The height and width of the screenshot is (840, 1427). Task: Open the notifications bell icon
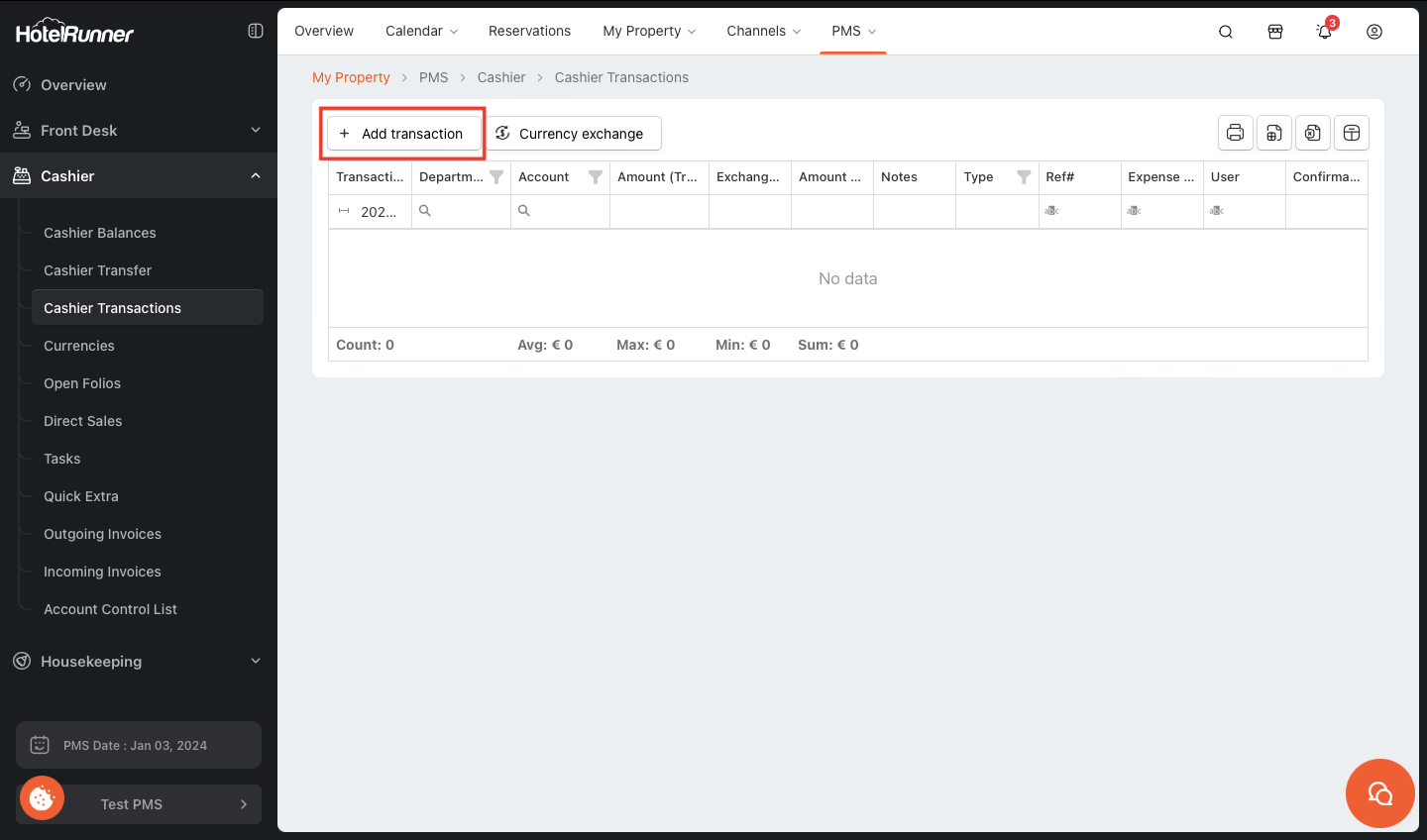[1324, 32]
